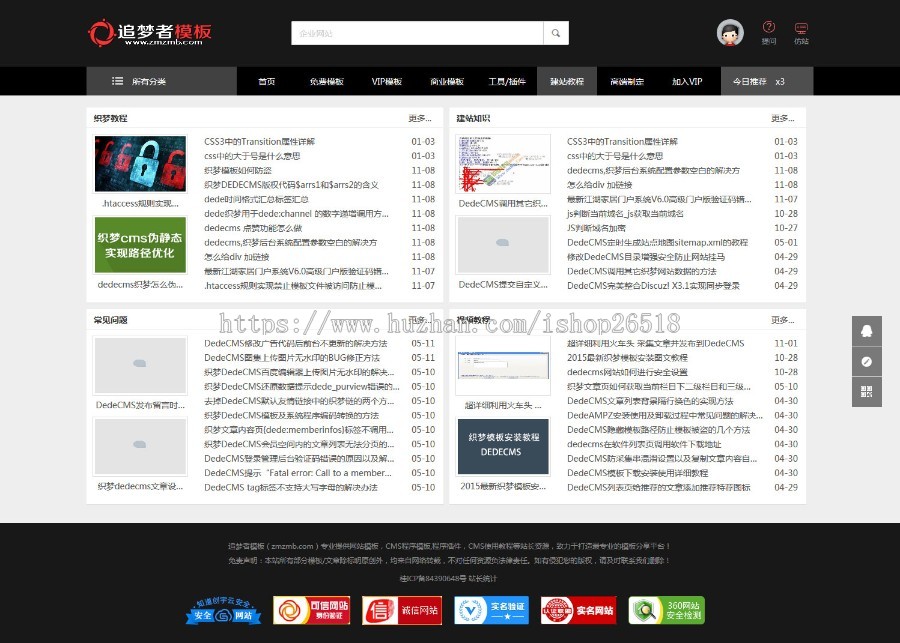Viewport: 900px width, 643px height.
Task: Open 织梦DEDECMS版权代码$arrs1和$arrs2的含义 article
Action: (291, 185)
